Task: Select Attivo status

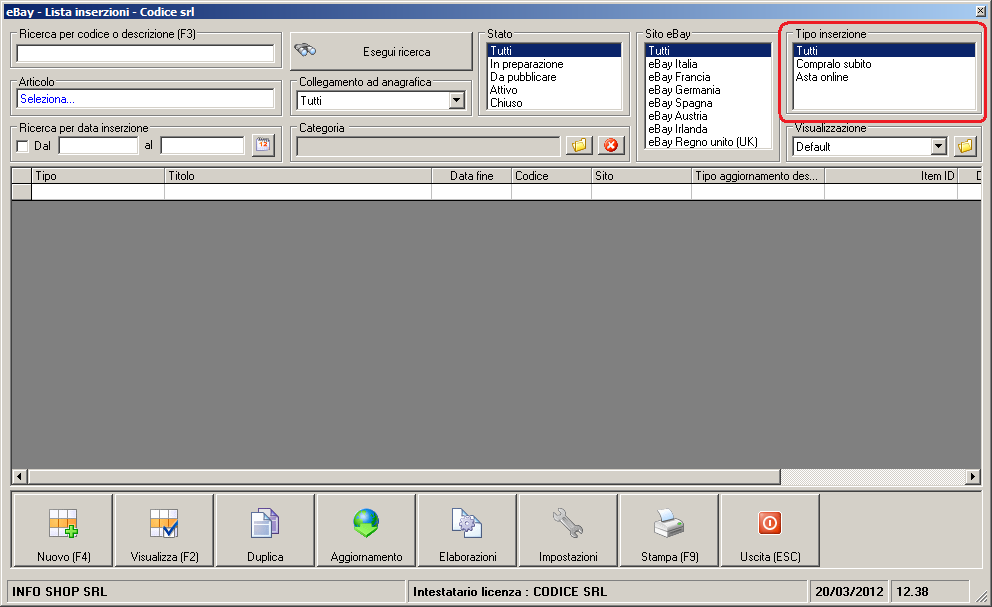Action: pyautogui.click(x=554, y=90)
